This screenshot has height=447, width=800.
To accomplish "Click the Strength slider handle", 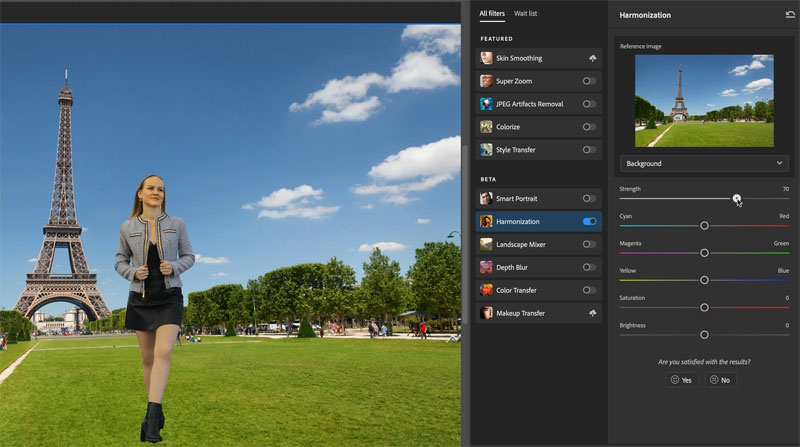I will (x=737, y=198).
